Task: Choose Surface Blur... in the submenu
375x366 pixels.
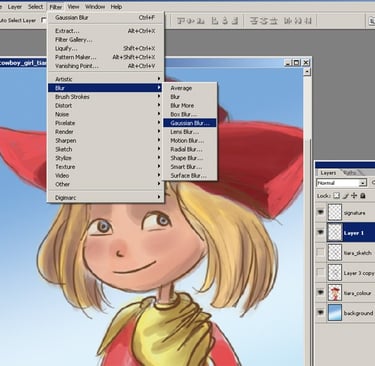Action: tap(190, 175)
